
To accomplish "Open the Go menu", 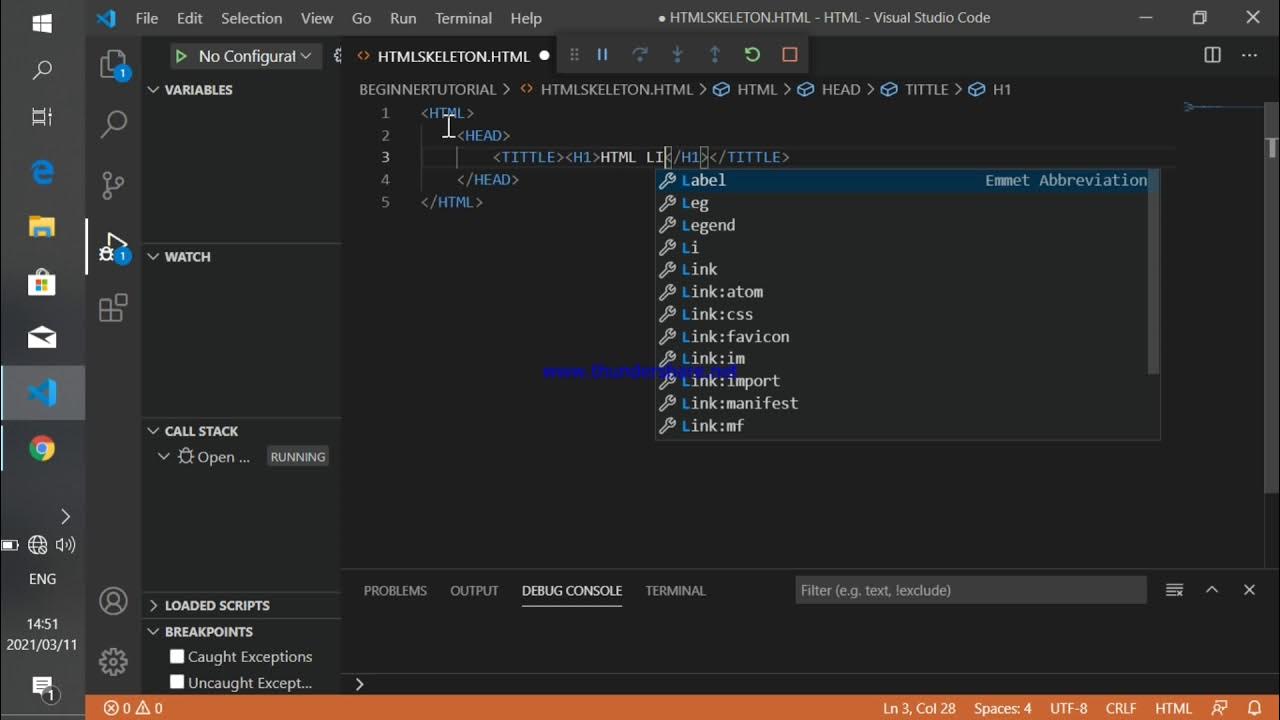I will coord(361,18).
